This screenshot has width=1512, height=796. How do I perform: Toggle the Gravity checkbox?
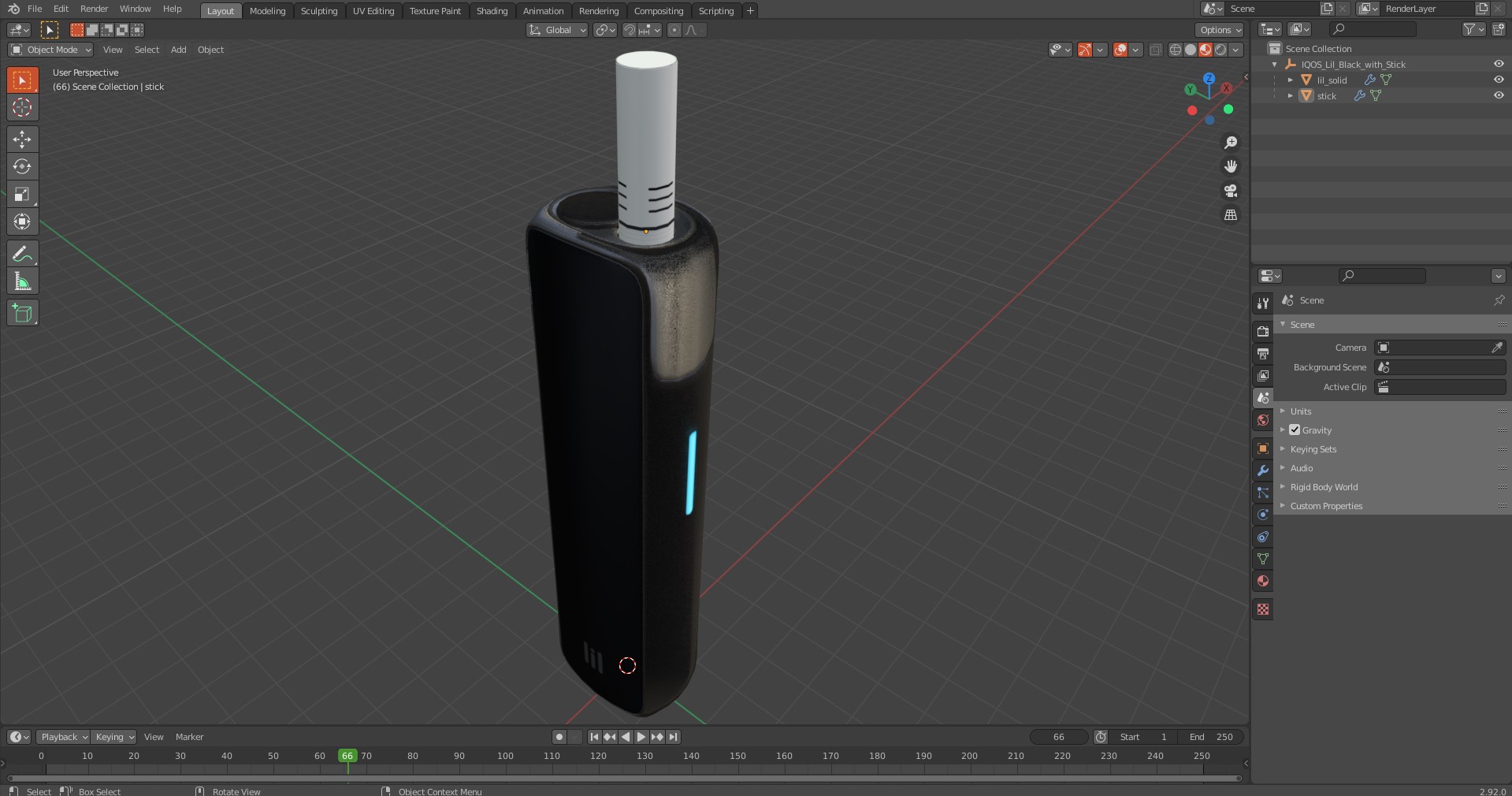(x=1295, y=430)
